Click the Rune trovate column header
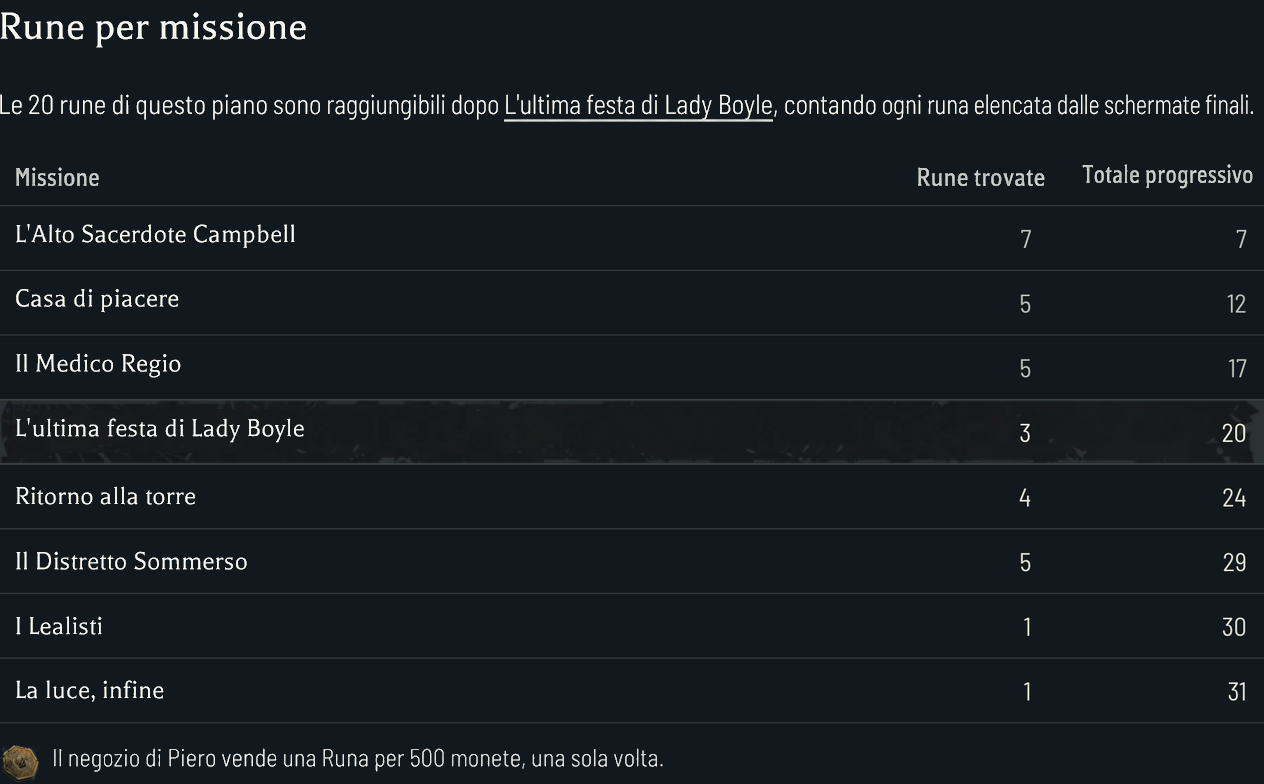1264x784 pixels. [980, 178]
